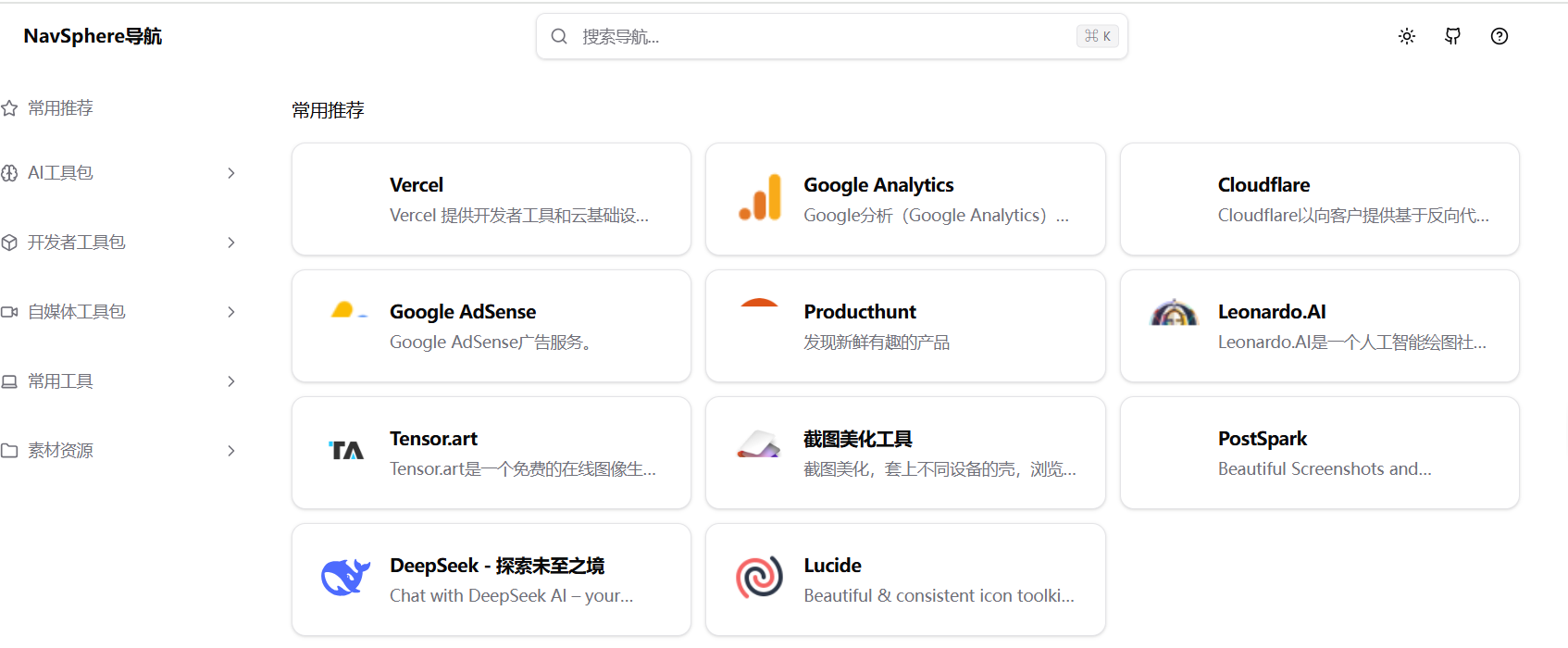Select 自媒体工具包 sidebar item
The width and height of the screenshot is (1568, 648).
(x=76, y=312)
